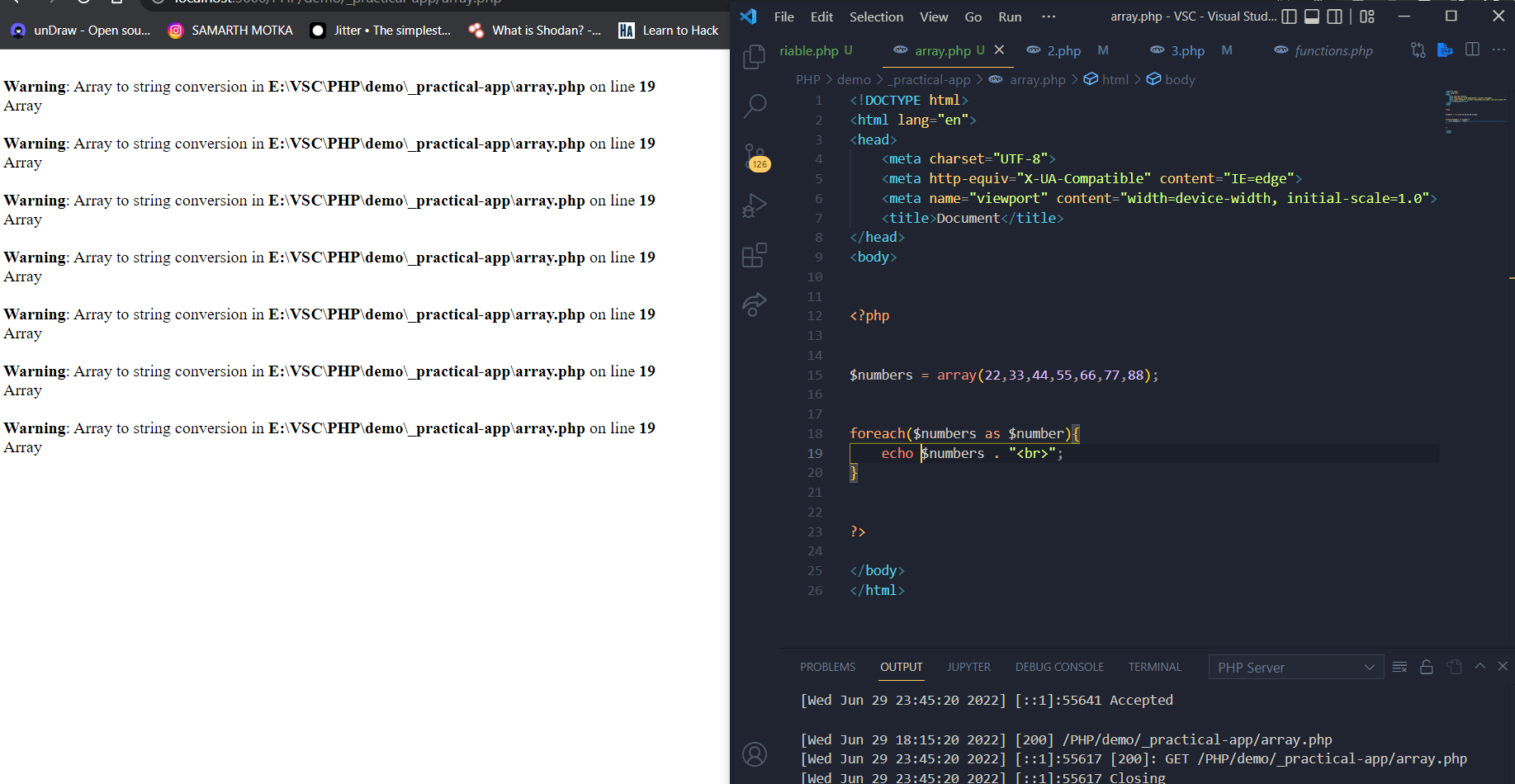Open the Go menu

(x=973, y=17)
